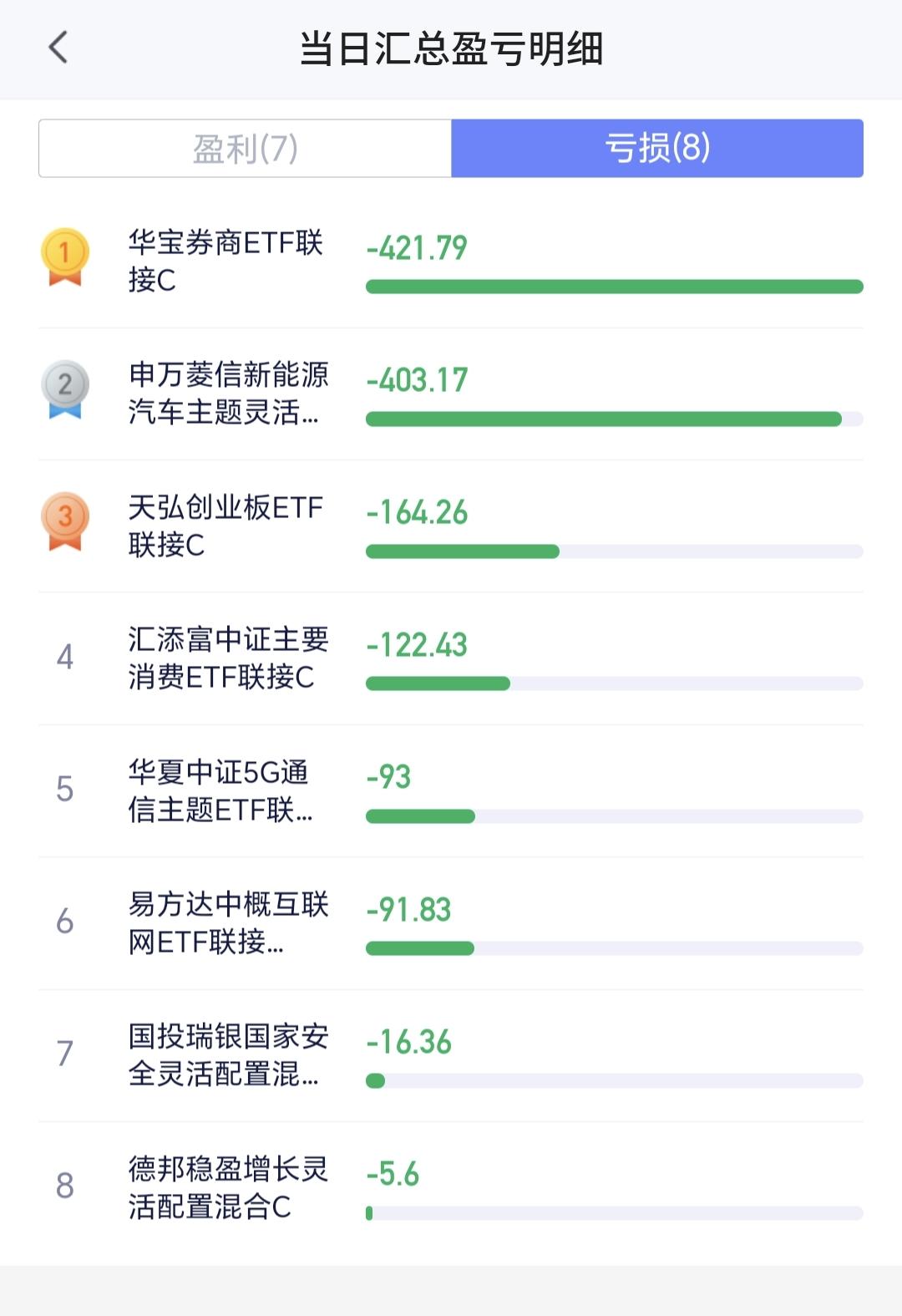Open 国投瑞银国家安全灵活配置 entry
Image resolution: width=902 pixels, height=1316 pixels.
click(x=451, y=1055)
